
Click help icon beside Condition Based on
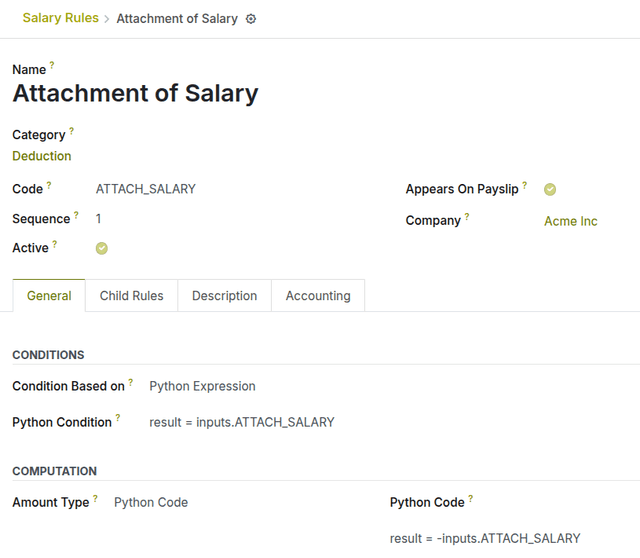[130, 382]
